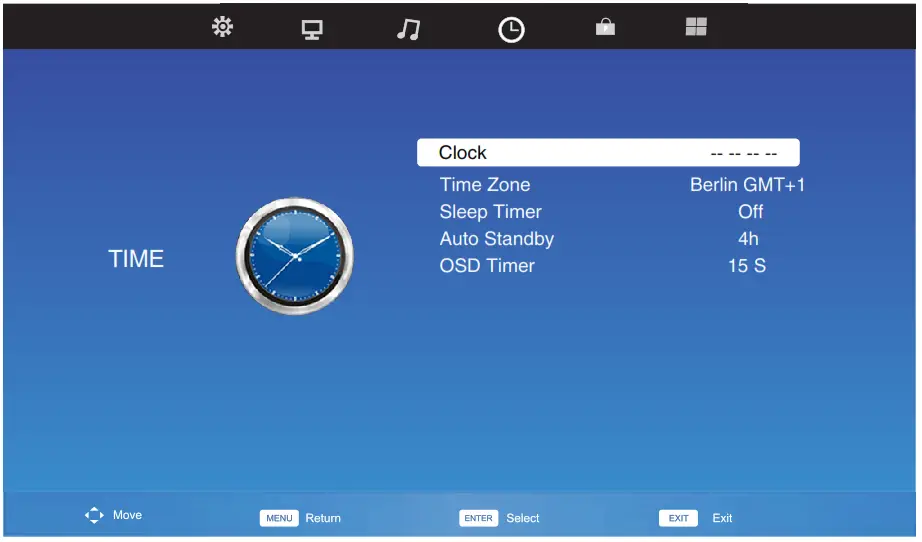
Task: Click the TIME heading text
Action: point(136,259)
